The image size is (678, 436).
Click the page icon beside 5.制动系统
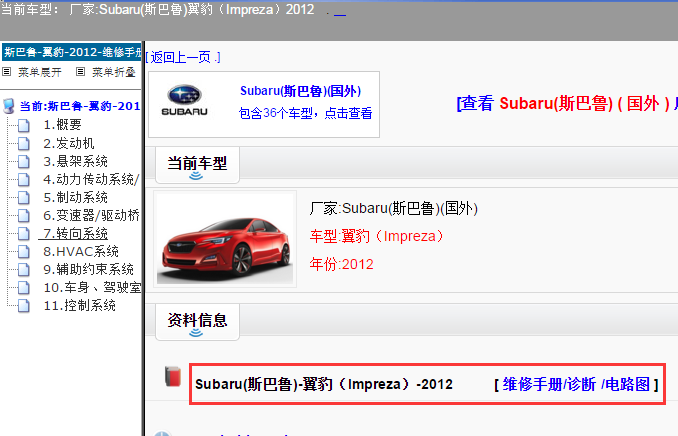pos(24,198)
